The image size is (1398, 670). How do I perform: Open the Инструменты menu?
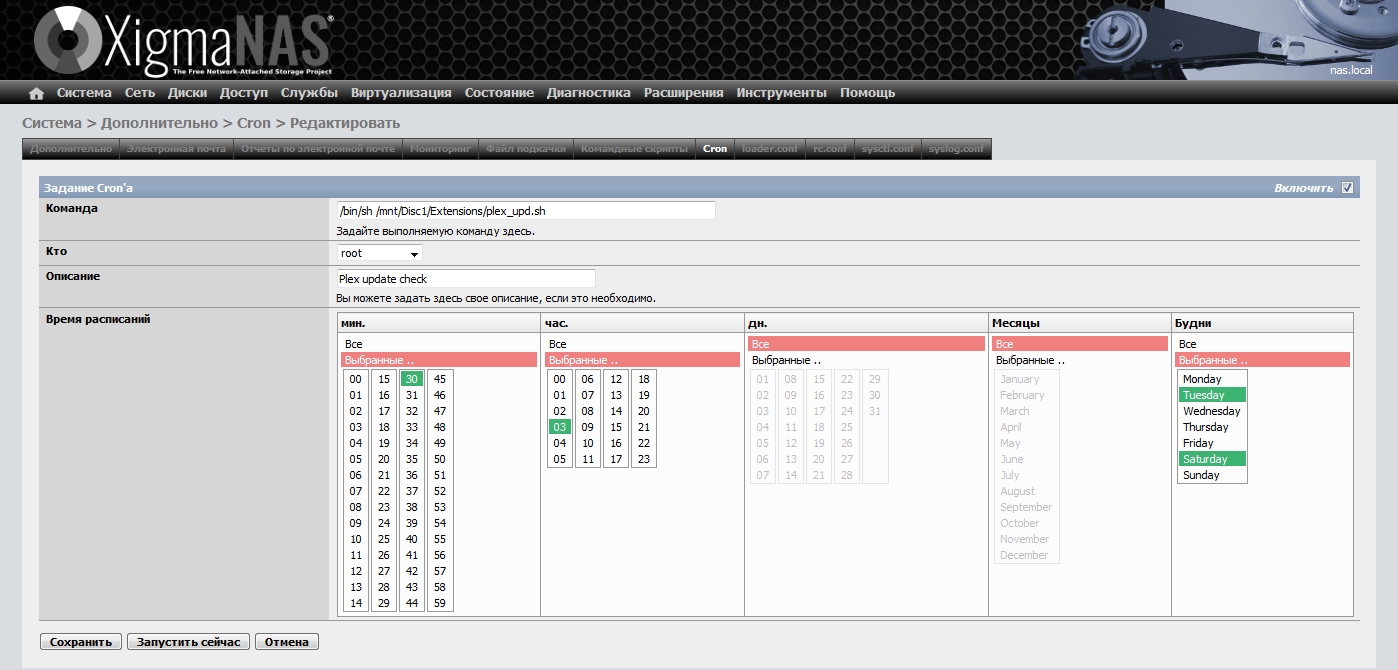click(782, 93)
